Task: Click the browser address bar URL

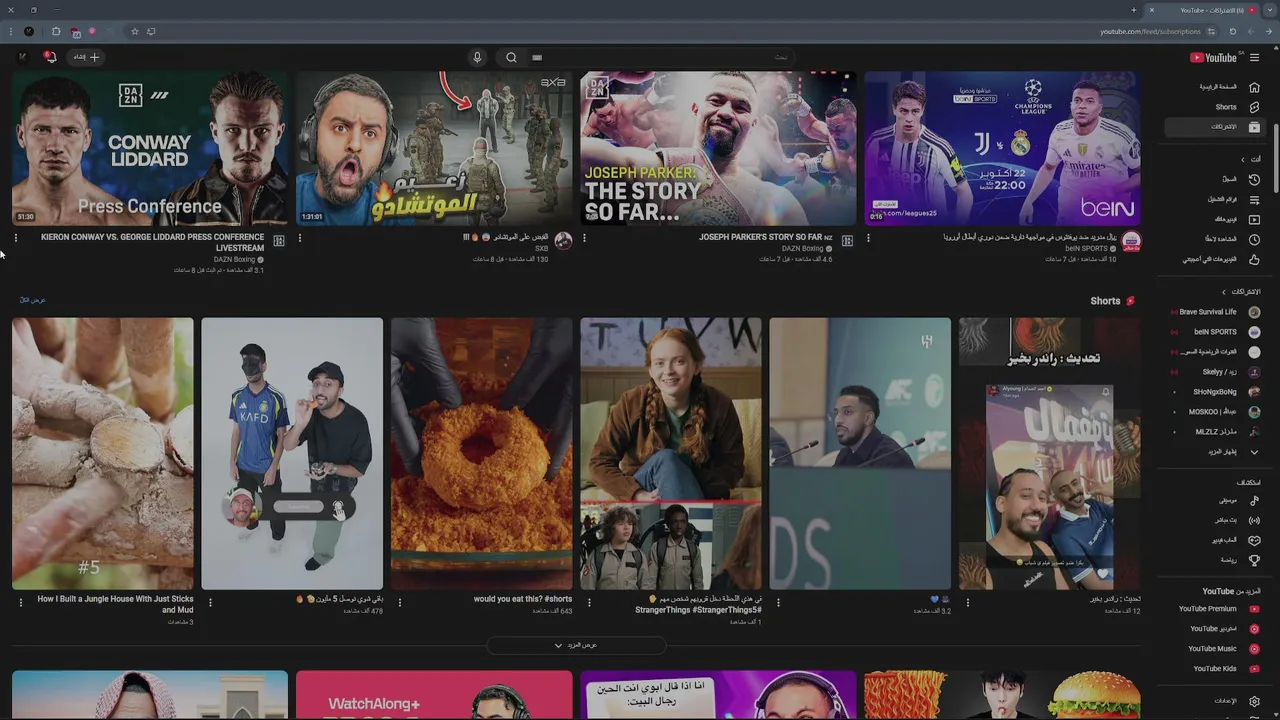Action: (x=1150, y=31)
